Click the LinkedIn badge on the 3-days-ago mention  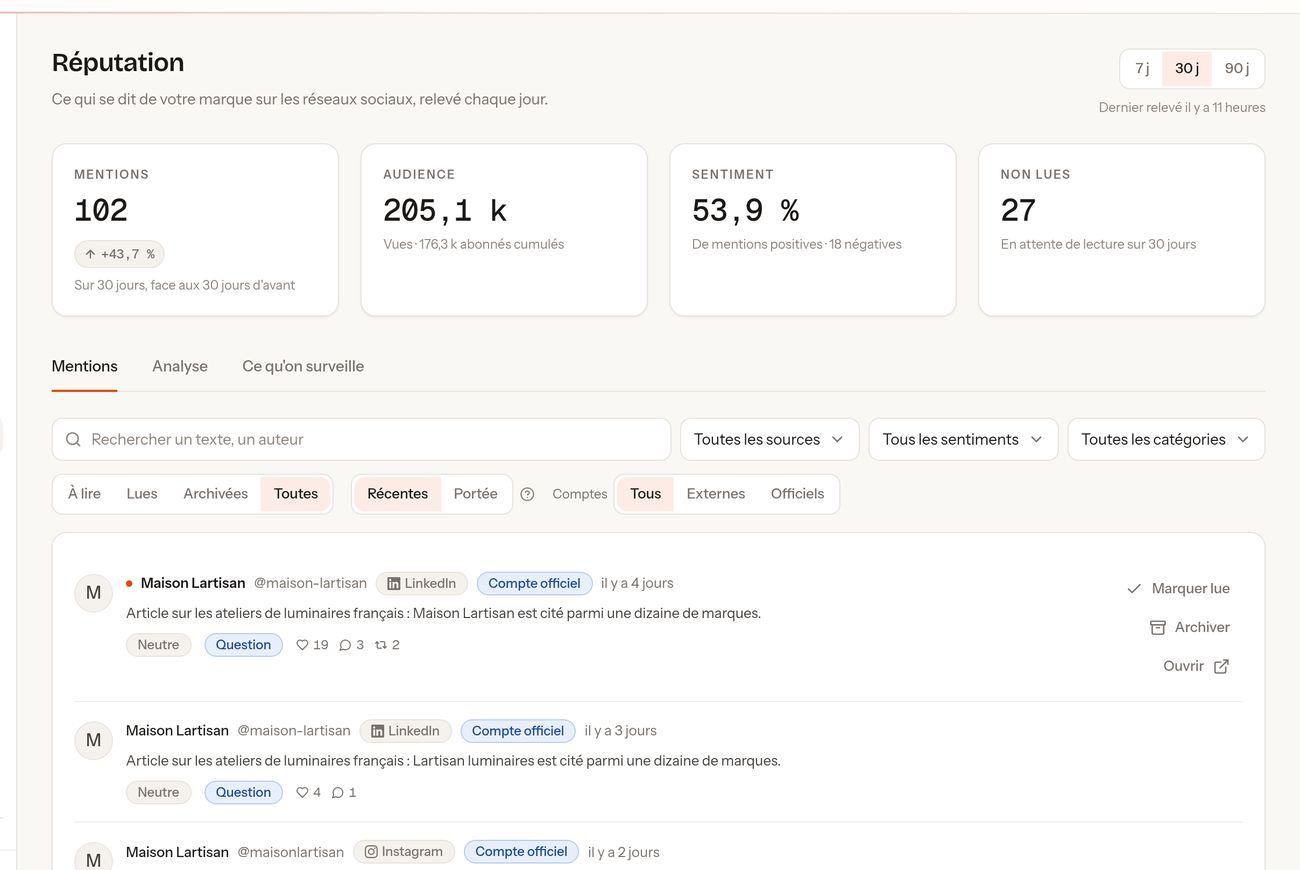pyautogui.click(x=405, y=731)
